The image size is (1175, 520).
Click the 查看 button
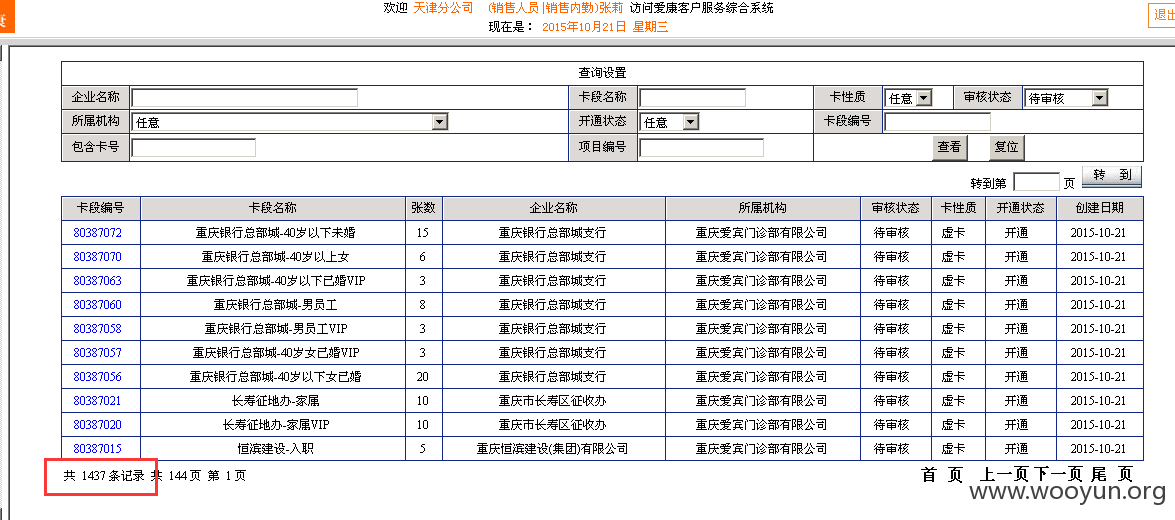click(x=949, y=148)
